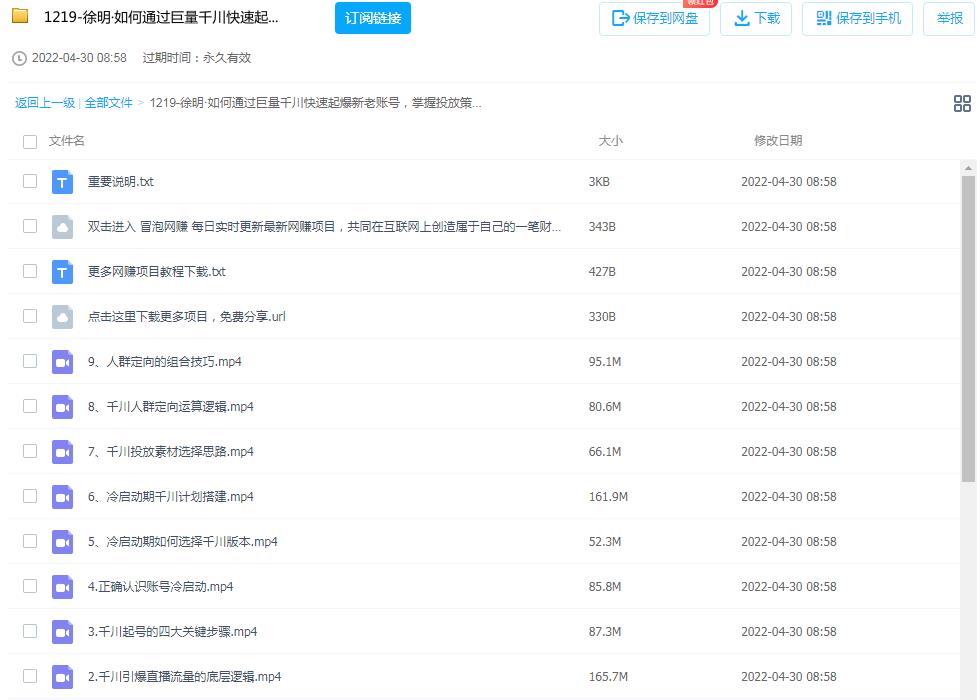Click the 下载 button
Viewport: 980px width, 700px height.
pyautogui.click(x=756, y=19)
